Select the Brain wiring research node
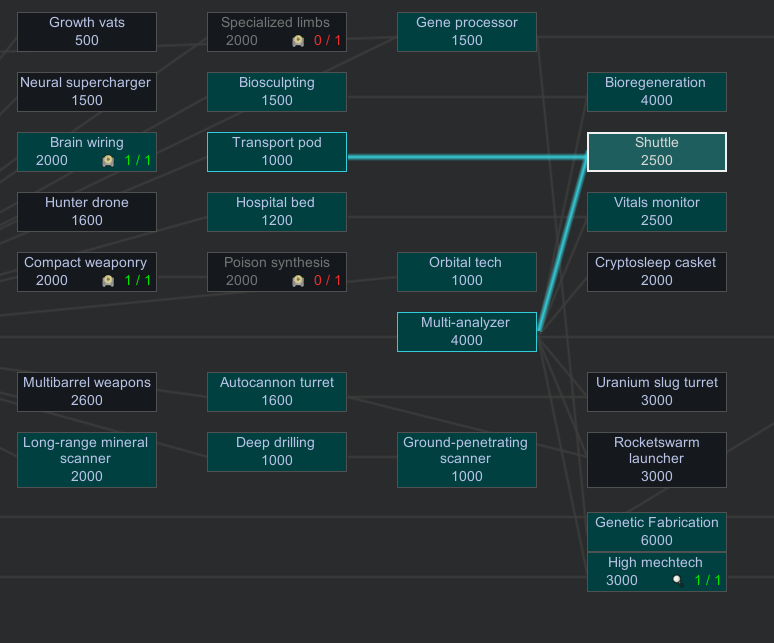The image size is (774, 643). click(87, 152)
